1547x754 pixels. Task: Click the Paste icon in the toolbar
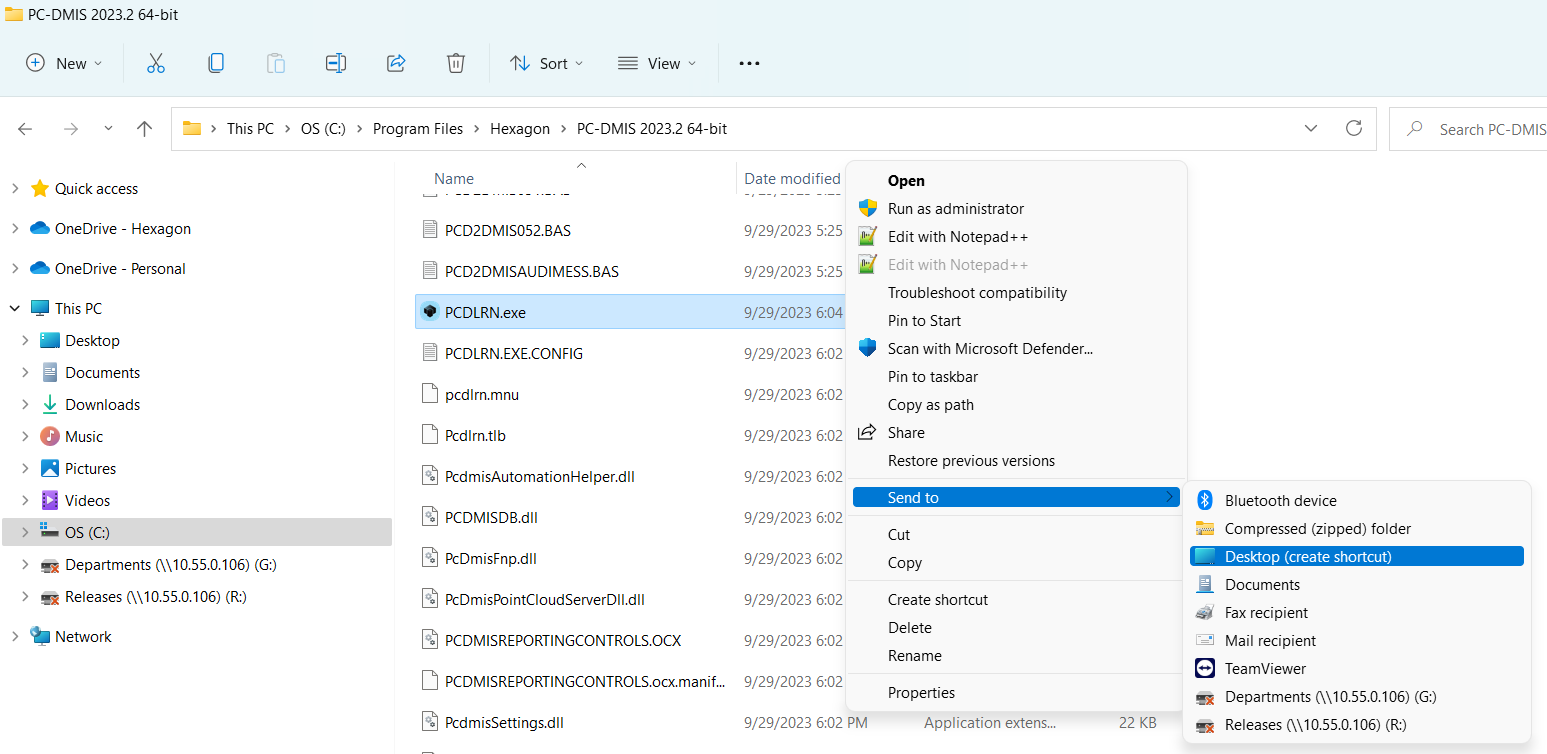(276, 63)
